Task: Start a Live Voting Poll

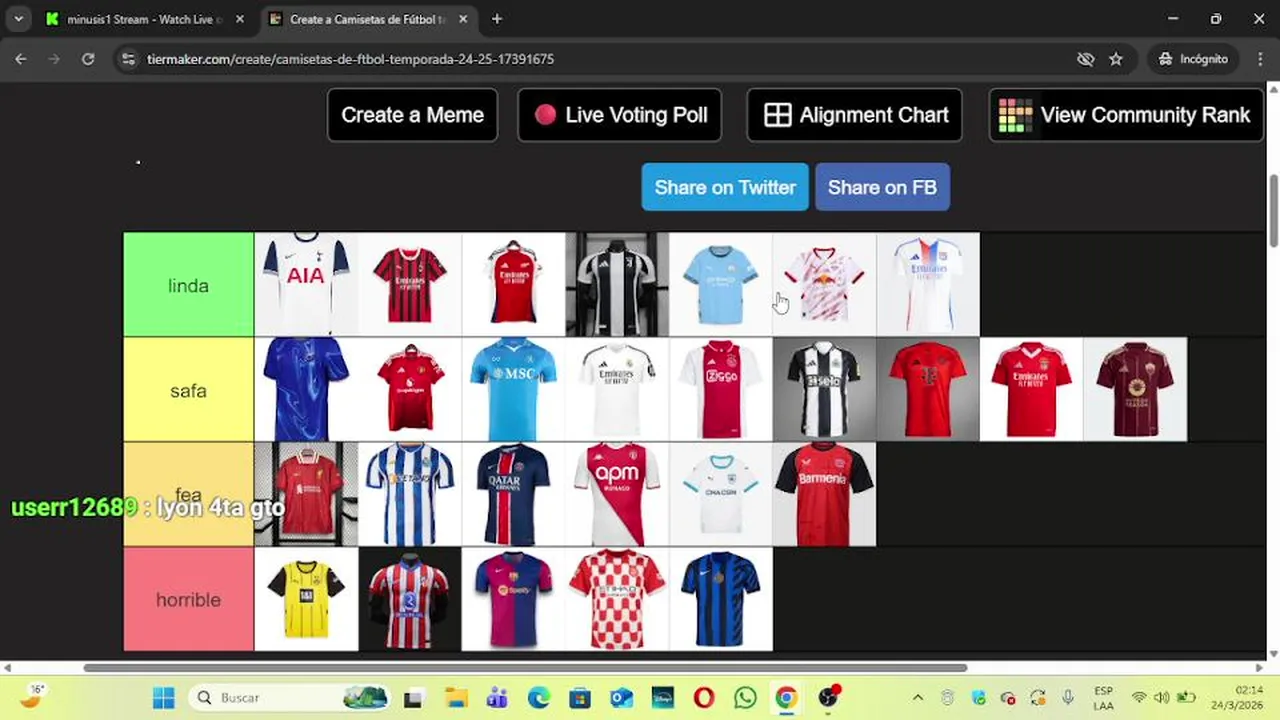Action: 620,115
